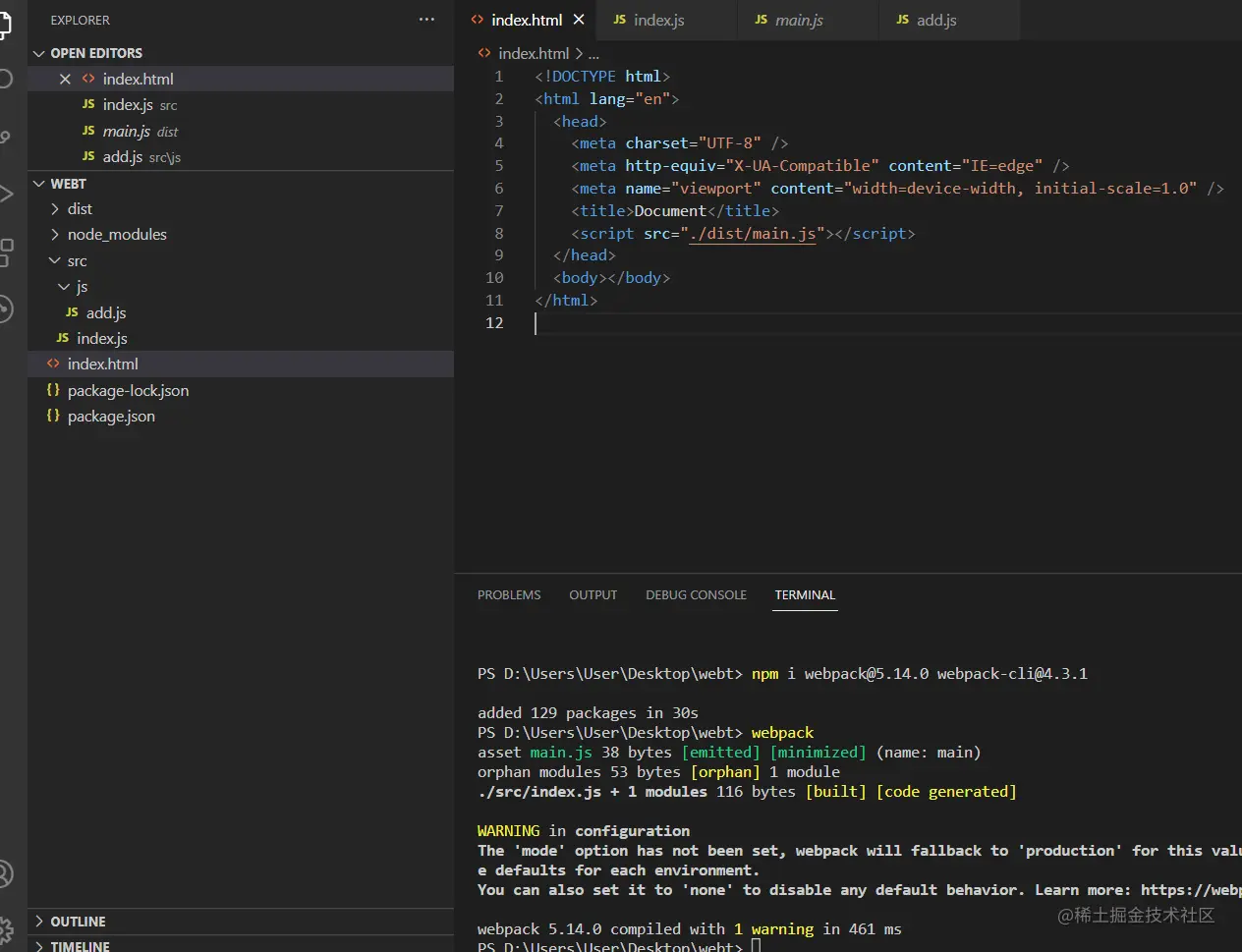The image size is (1242, 952).
Task: Open the Accounts menu icon
Action: tap(5, 872)
